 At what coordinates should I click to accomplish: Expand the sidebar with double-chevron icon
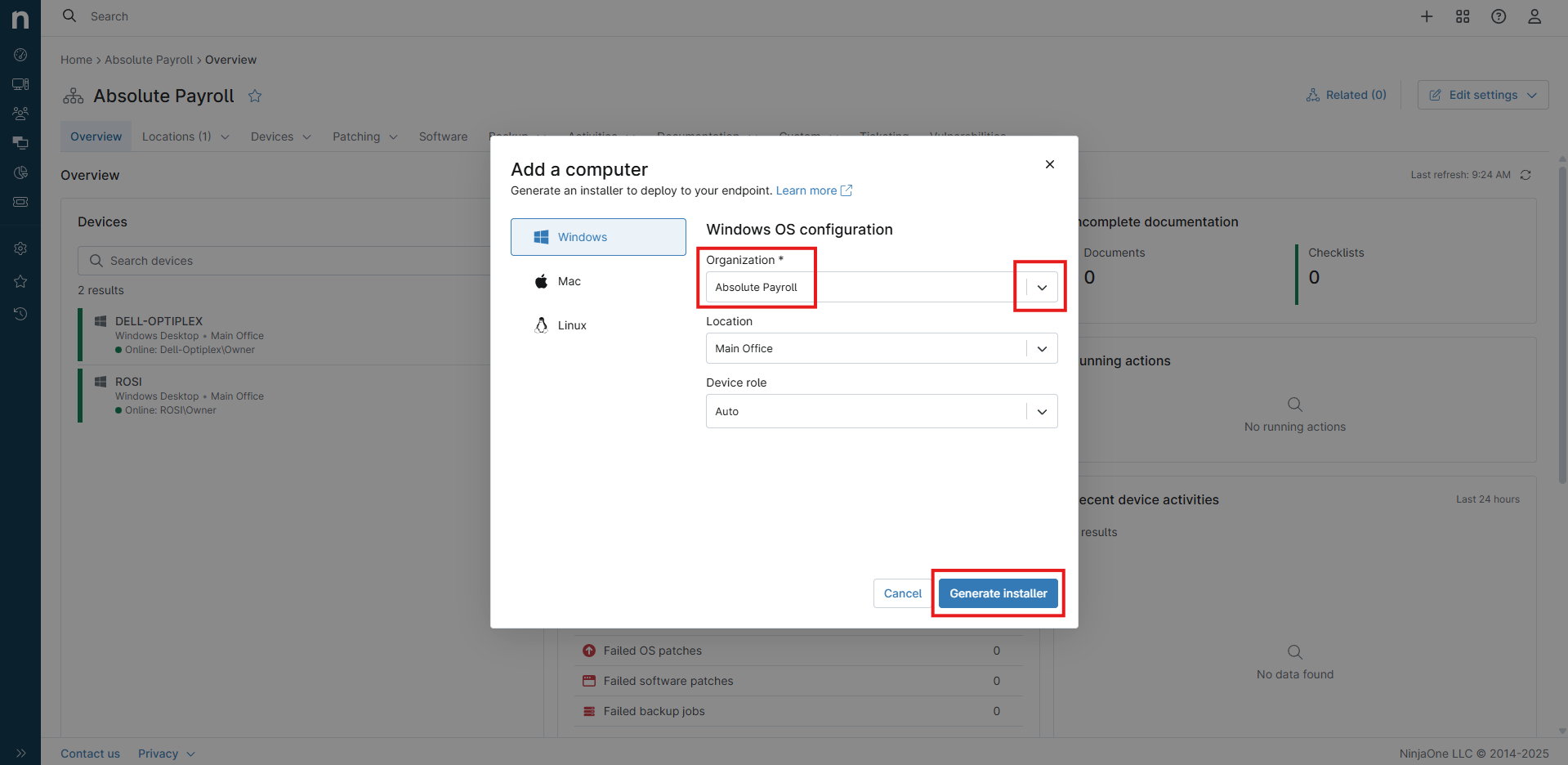point(20,753)
